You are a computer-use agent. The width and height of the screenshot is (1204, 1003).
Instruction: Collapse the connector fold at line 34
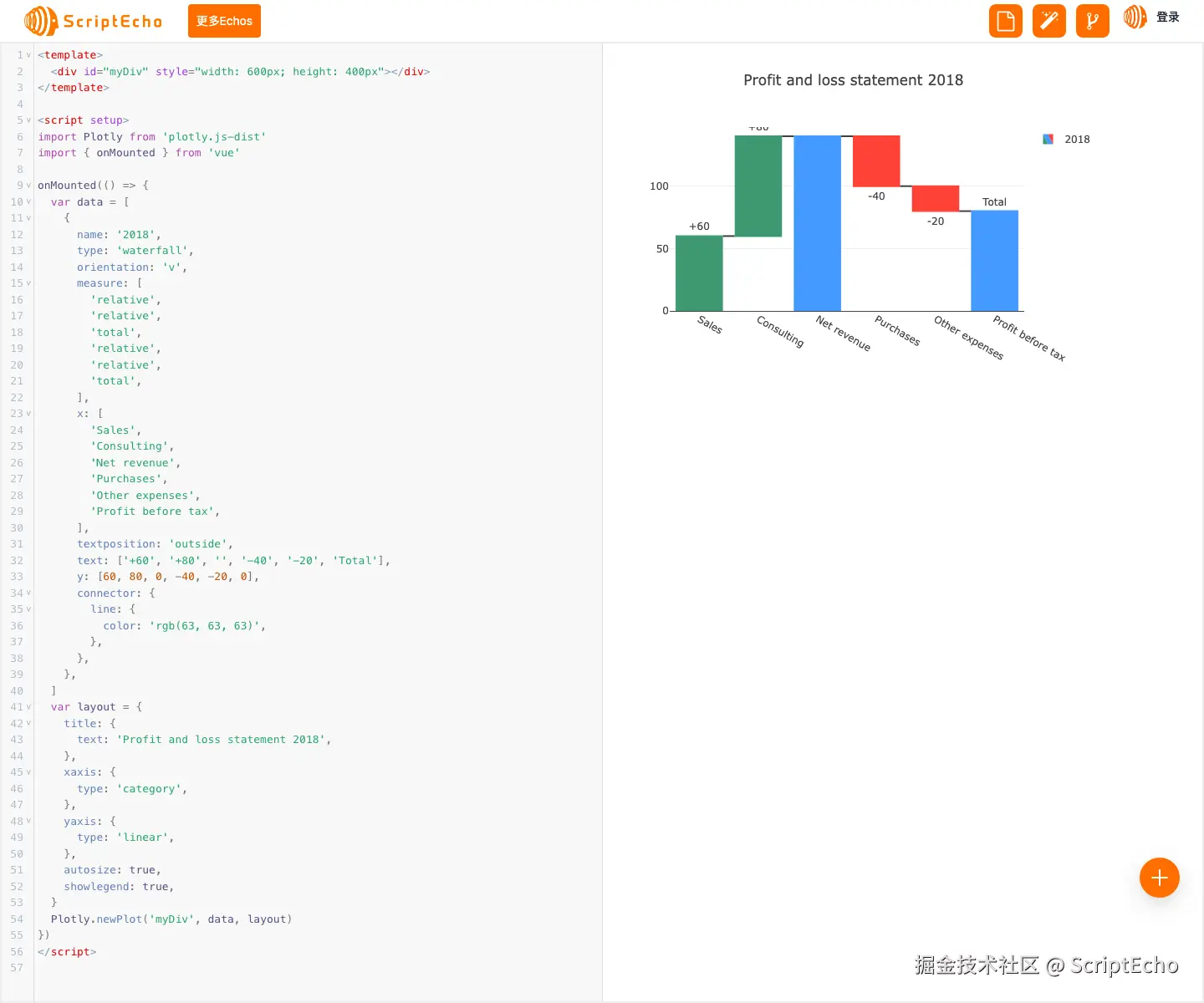[28, 593]
